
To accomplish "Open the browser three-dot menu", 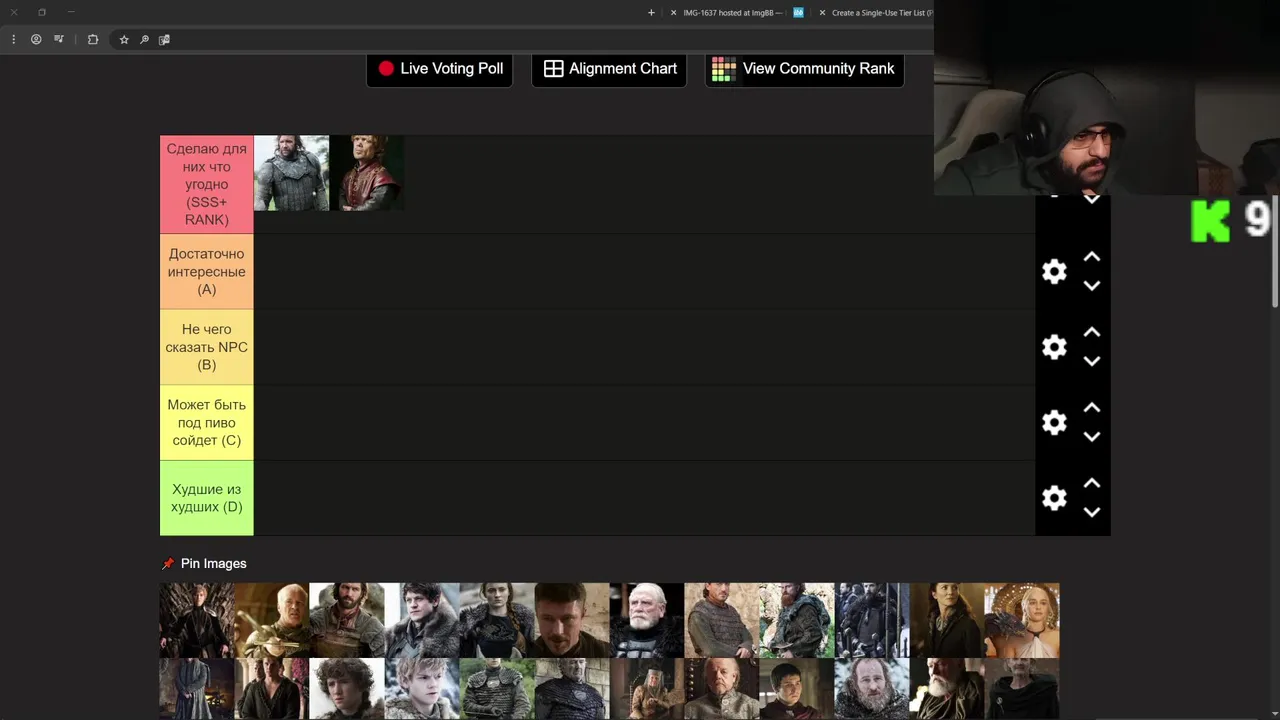I will [13, 40].
